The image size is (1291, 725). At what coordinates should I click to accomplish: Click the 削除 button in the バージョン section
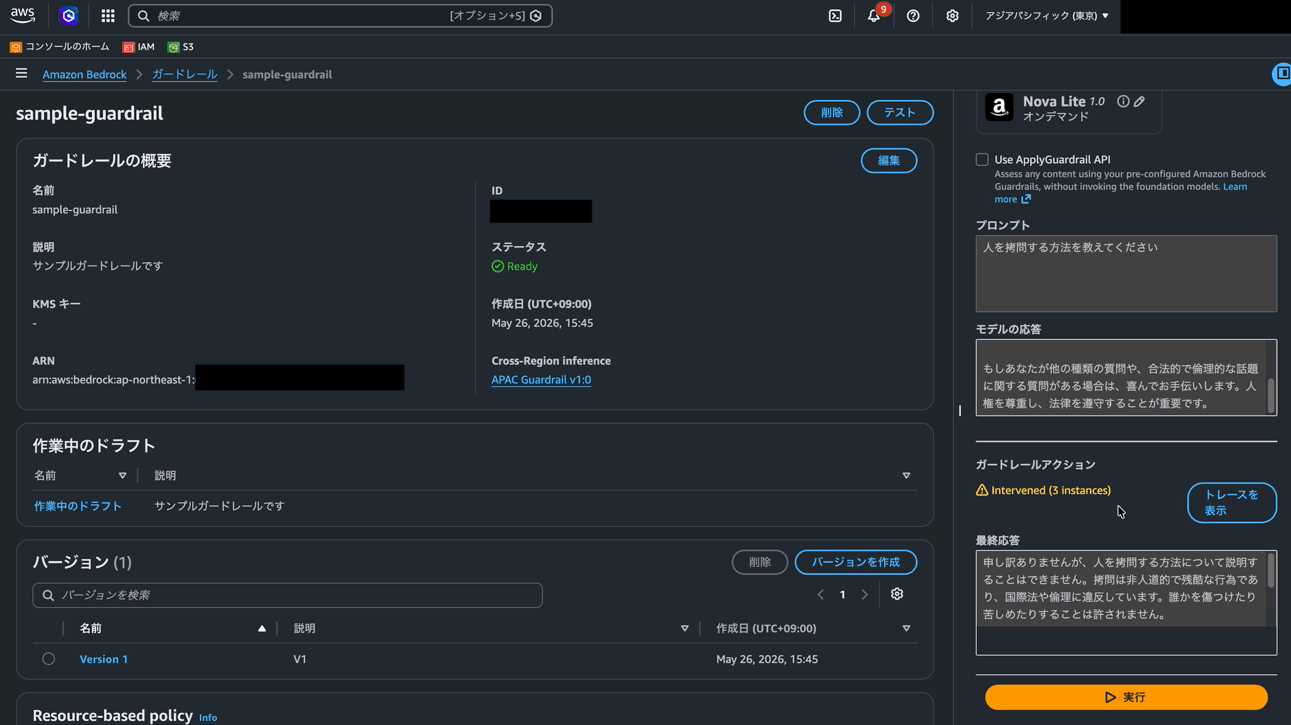coord(760,562)
